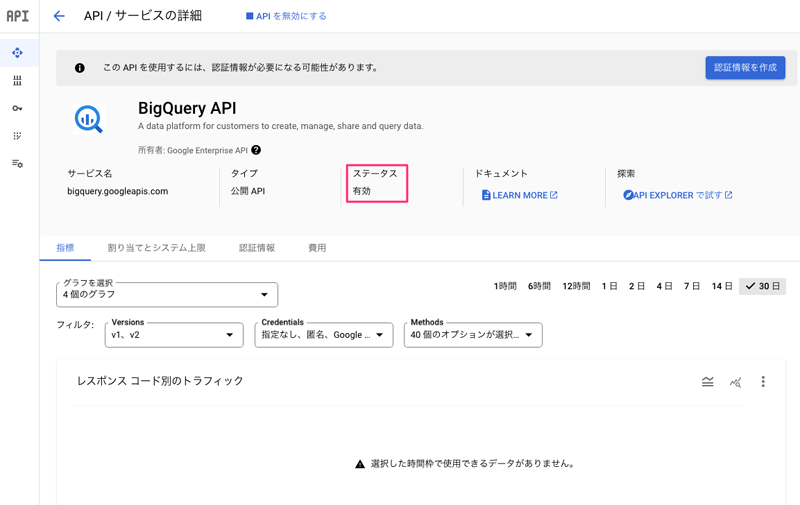Image resolution: width=800 pixels, height=505 pixels.
Task: Click the info icon in the credentials banner
Action: pyautogui.click(x=80, y=68)
